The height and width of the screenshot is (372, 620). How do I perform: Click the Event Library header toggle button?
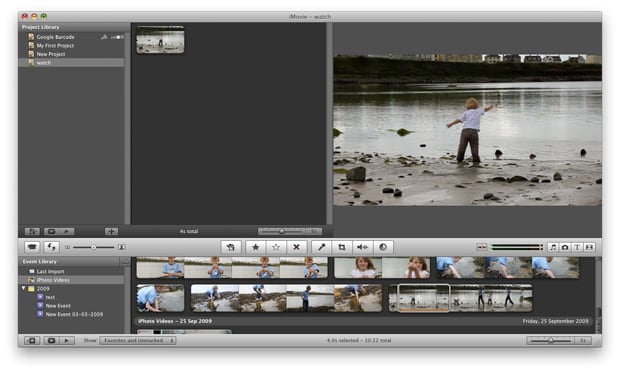point(125,262)
